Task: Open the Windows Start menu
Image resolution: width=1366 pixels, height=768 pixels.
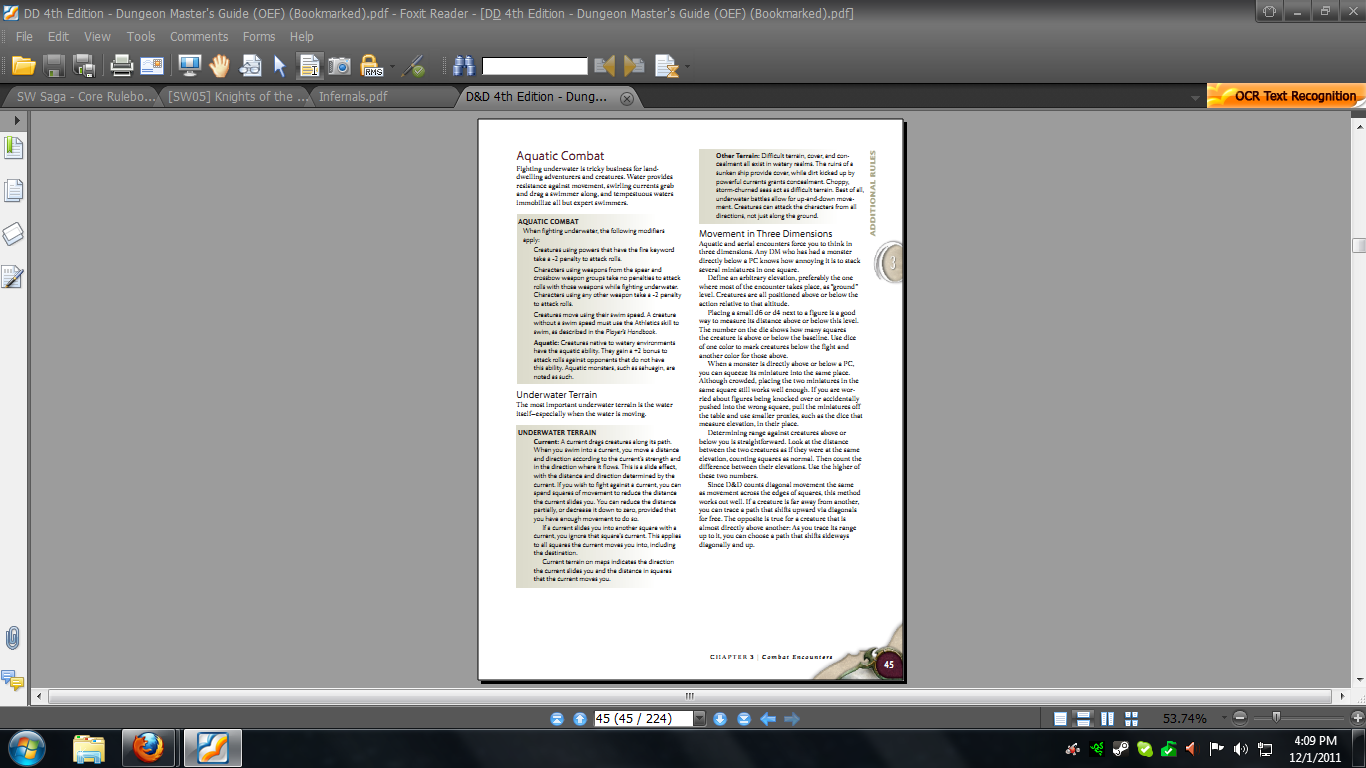Action: 26,748
